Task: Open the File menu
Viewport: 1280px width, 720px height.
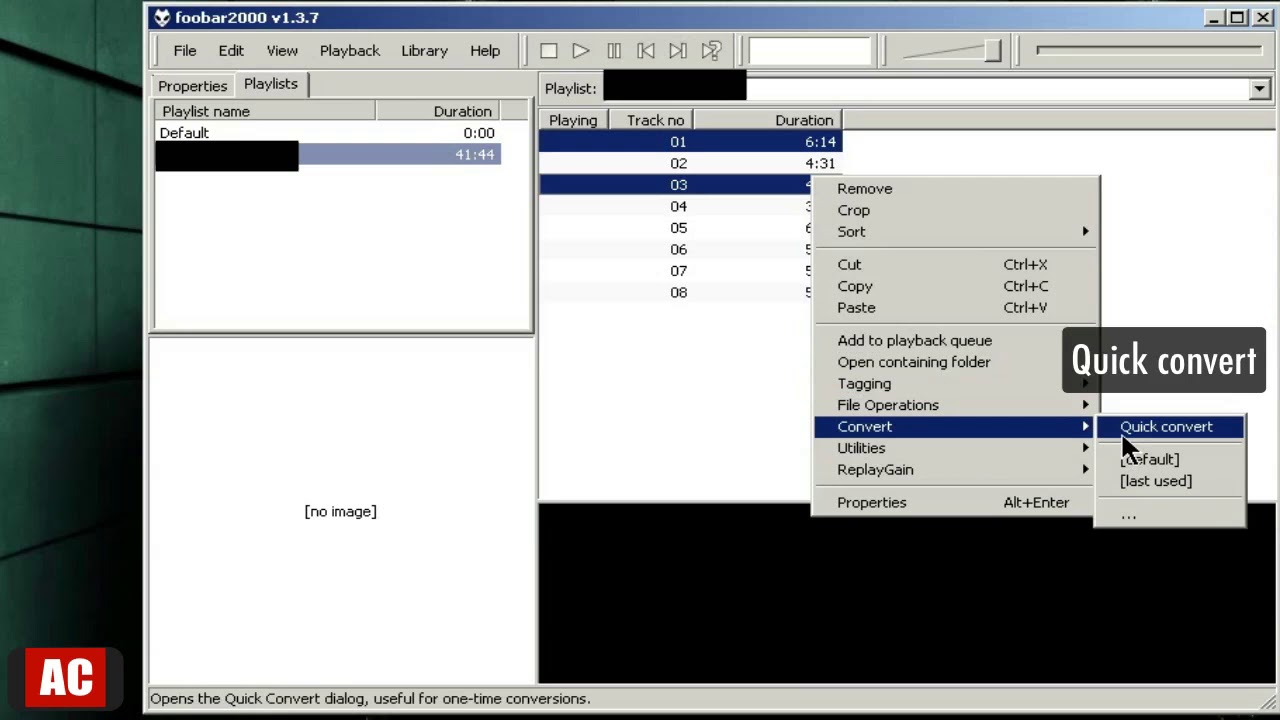Action: tap(185, 51)
